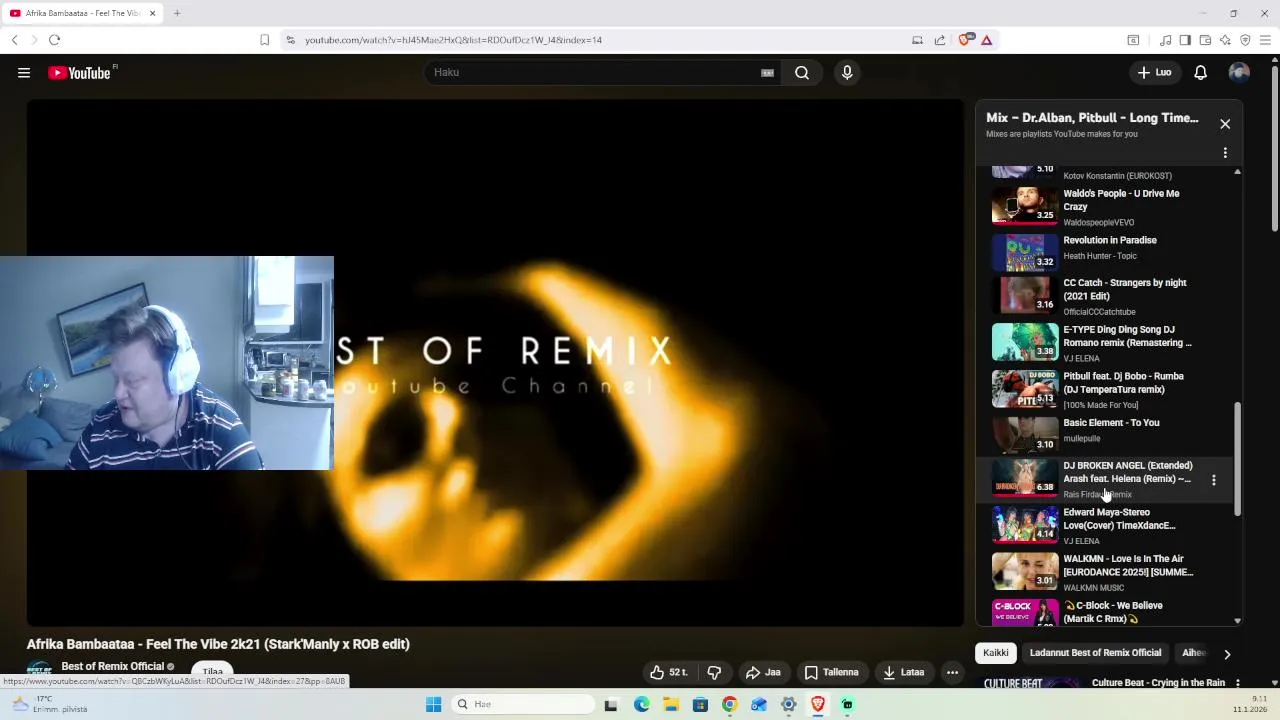Open a new browser tab

pos(176,13)
